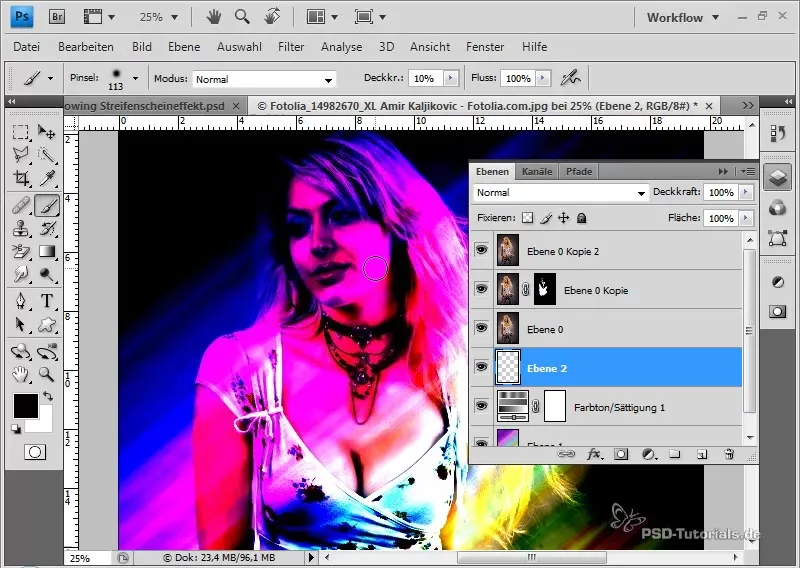The image size is (800, 568).
Task: Toggle lock position
Action: 563,218
